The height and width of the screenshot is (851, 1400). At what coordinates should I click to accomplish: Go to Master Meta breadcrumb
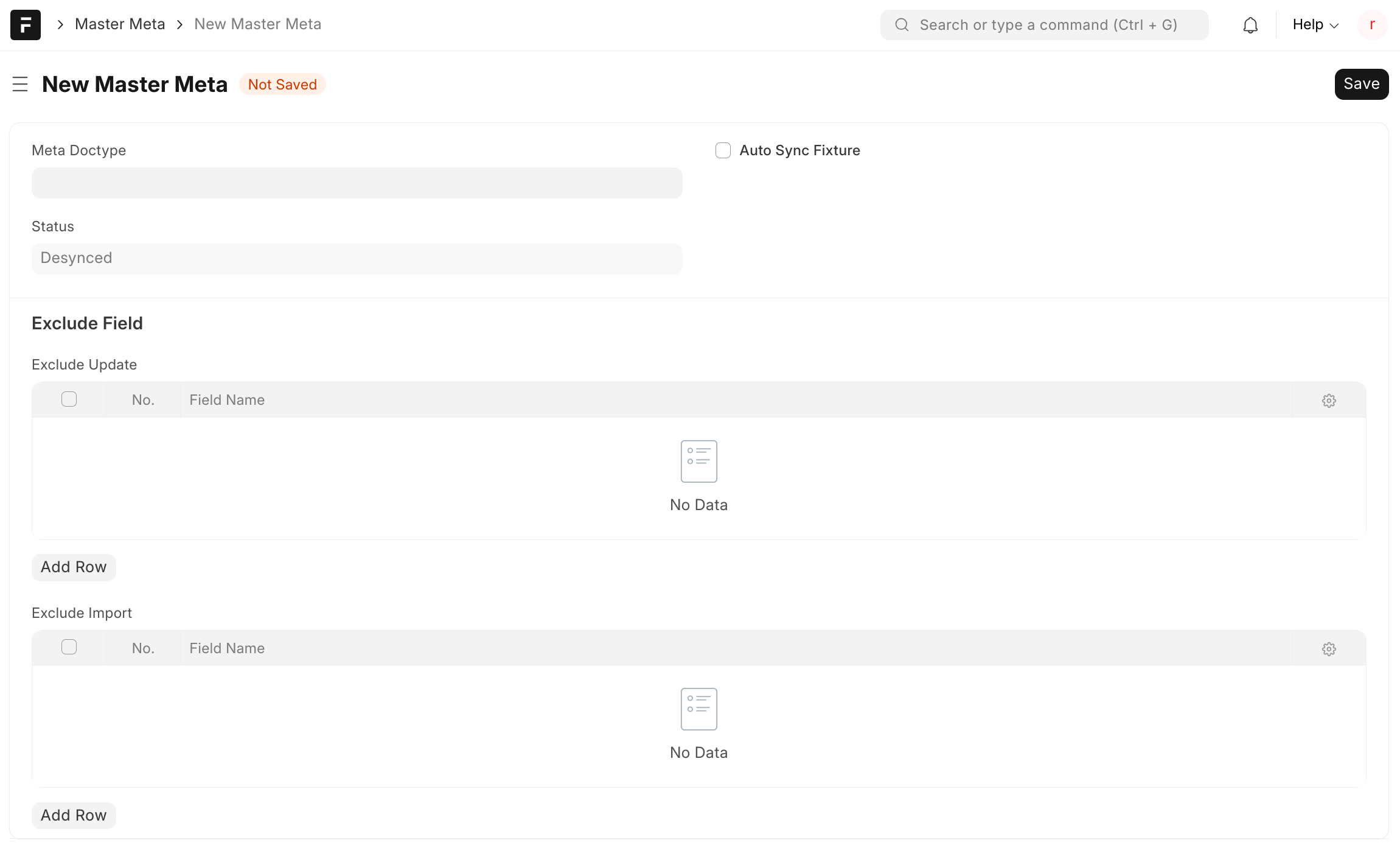coord(120,24)
